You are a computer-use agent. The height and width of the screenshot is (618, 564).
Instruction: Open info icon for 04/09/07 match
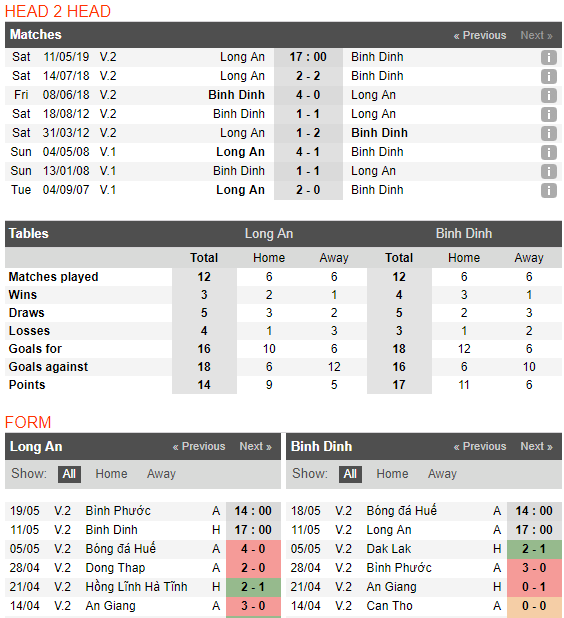pyautogui.click(x=548, y=190)
